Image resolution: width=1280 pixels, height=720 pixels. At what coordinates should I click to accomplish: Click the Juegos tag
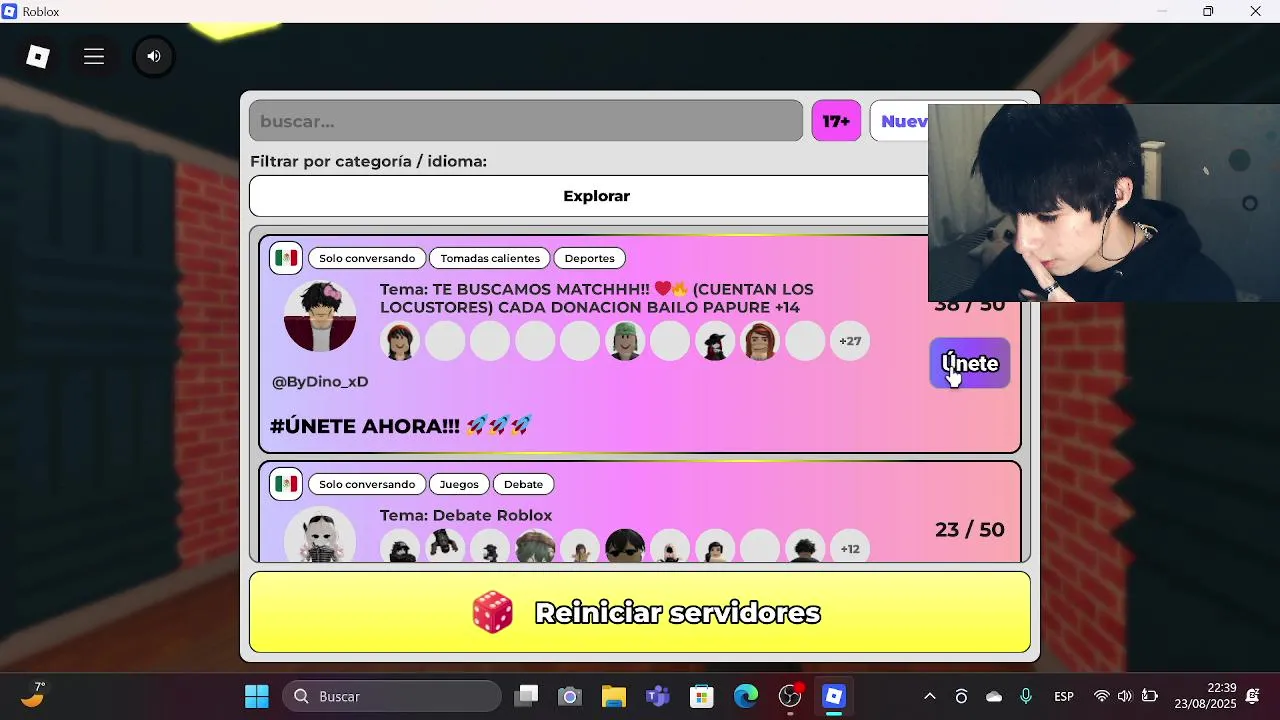tap(459, 484)
